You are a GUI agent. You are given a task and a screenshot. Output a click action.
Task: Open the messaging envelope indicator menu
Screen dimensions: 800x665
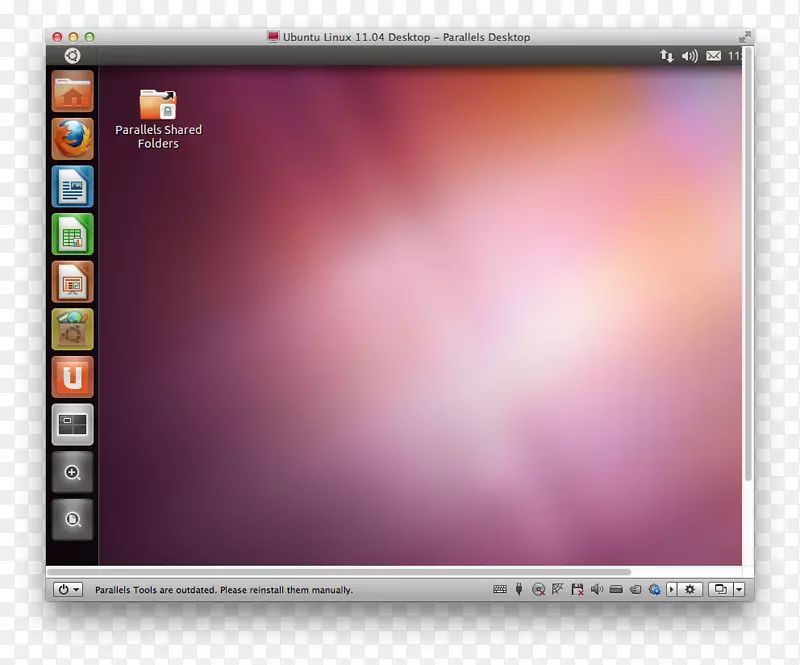(x=713, y=56)
